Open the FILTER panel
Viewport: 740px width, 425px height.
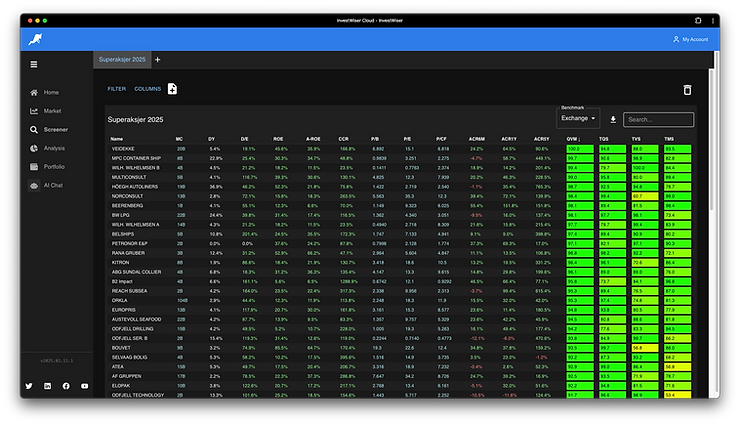117,89
